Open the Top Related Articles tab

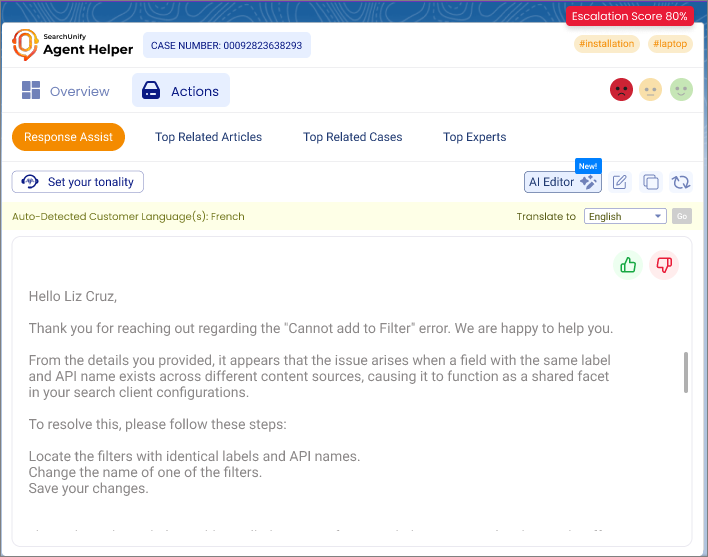click(x=208, y=137)
